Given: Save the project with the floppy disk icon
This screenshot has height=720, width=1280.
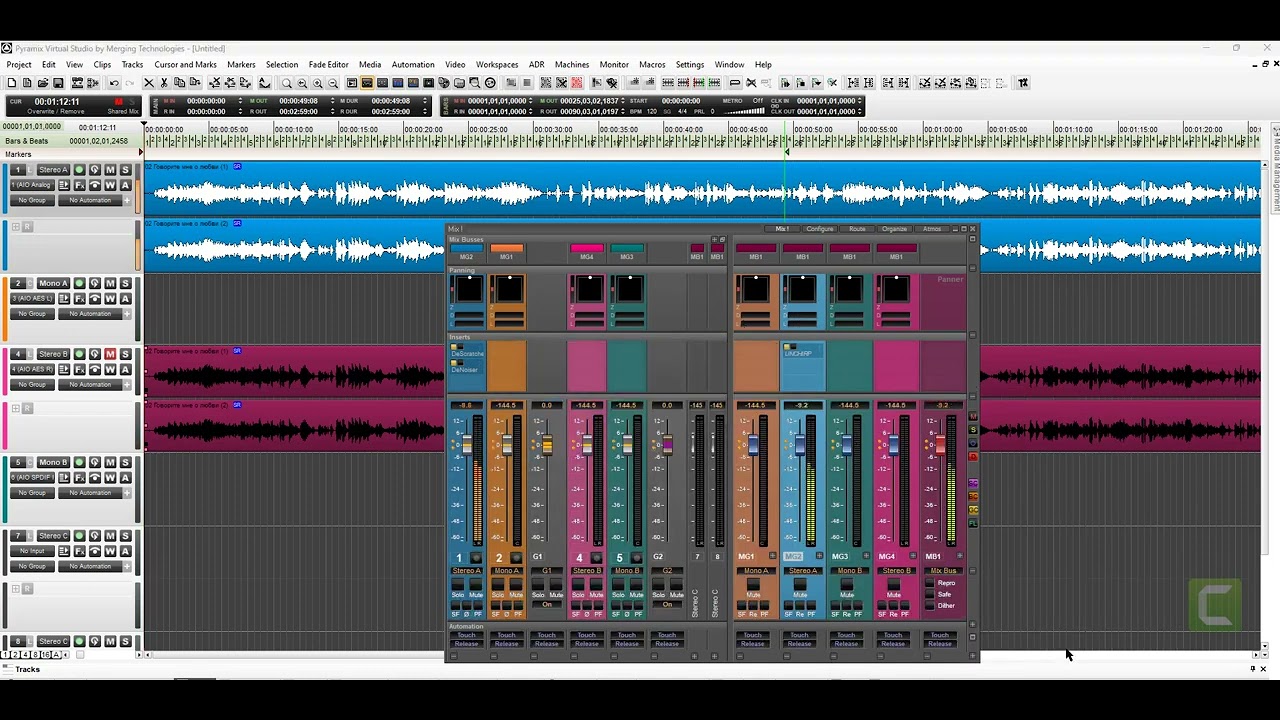Looking at the screenshot, I should tap(58, 83).
